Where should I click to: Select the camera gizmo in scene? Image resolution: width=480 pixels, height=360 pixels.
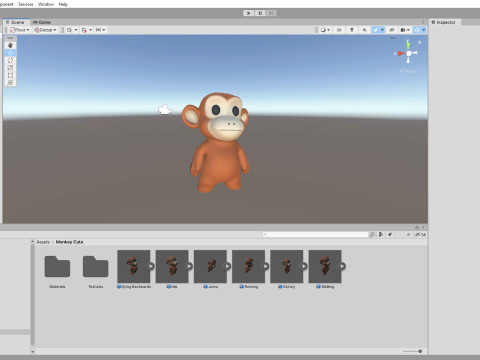tap(165, 109)
